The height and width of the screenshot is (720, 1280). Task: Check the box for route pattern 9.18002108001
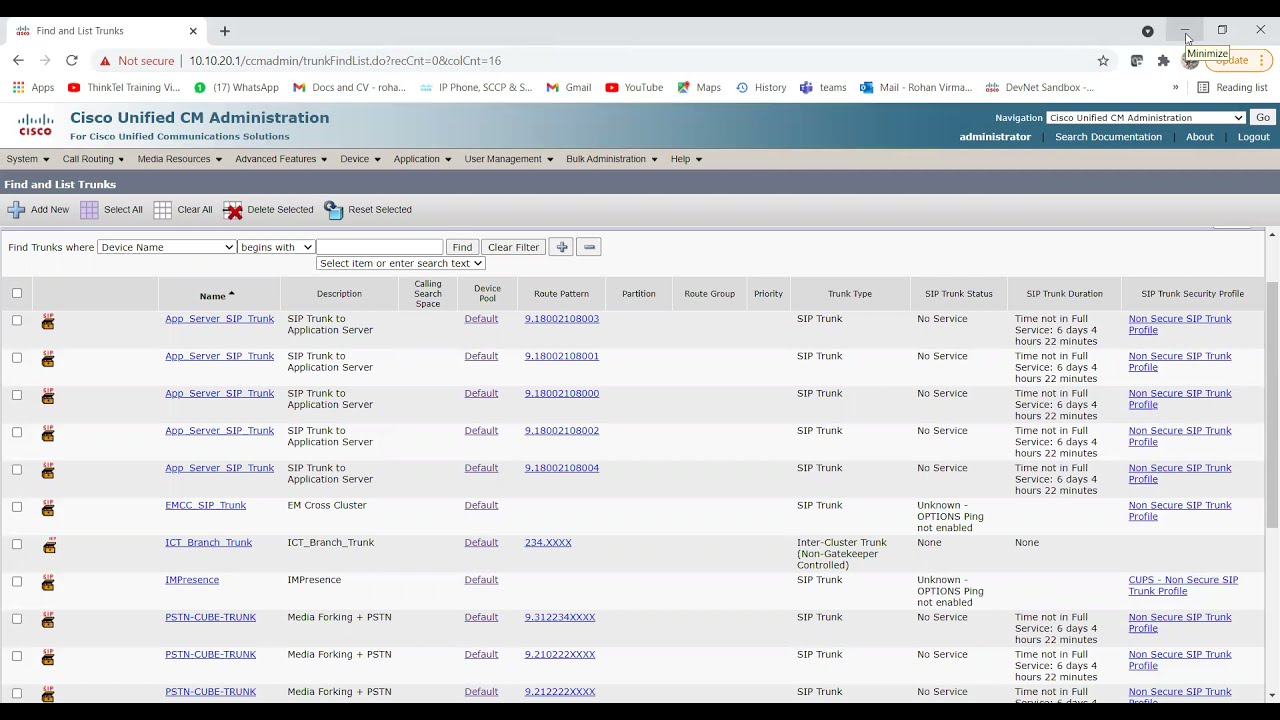pos(17,357)
